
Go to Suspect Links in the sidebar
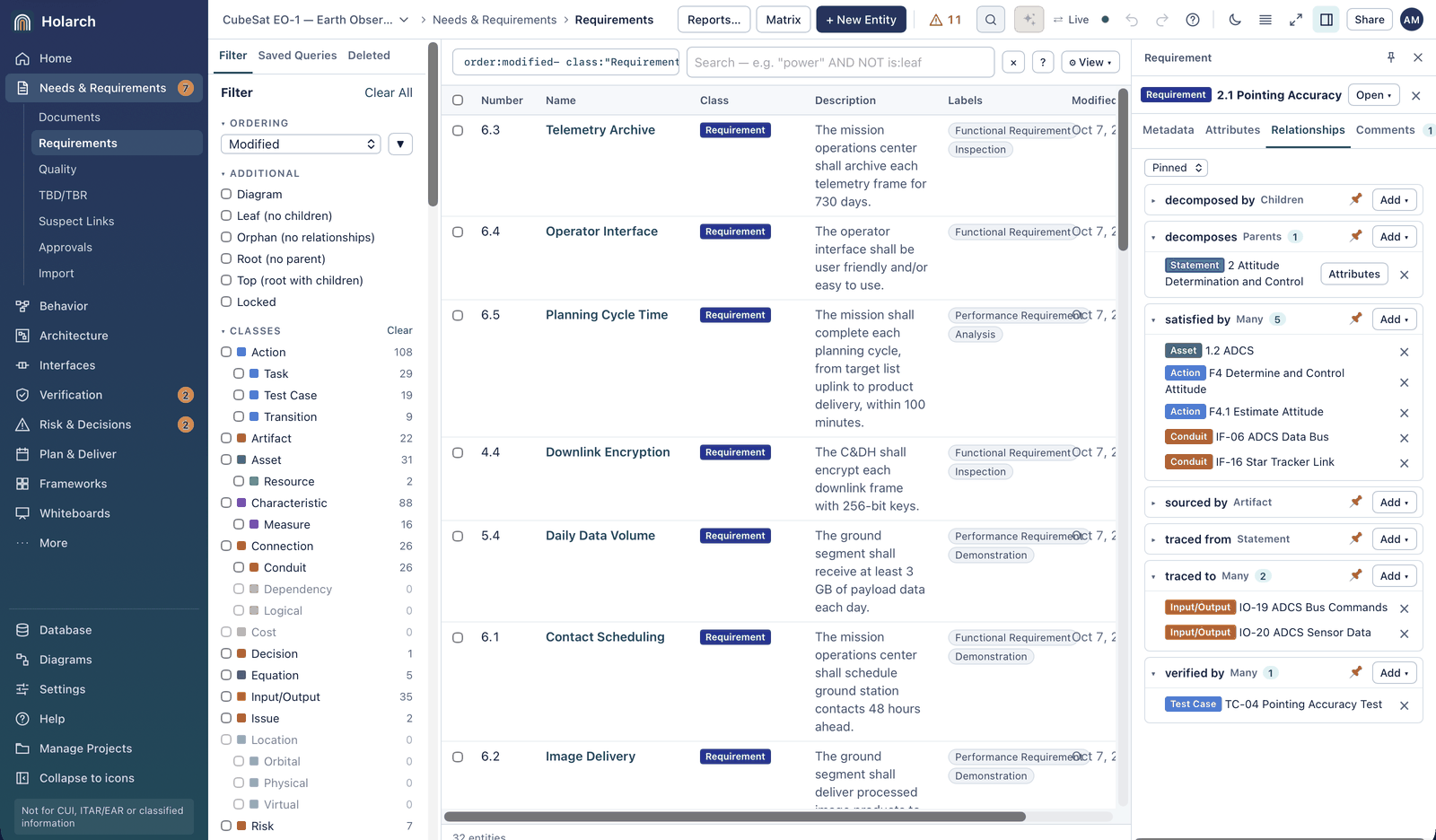76,221
